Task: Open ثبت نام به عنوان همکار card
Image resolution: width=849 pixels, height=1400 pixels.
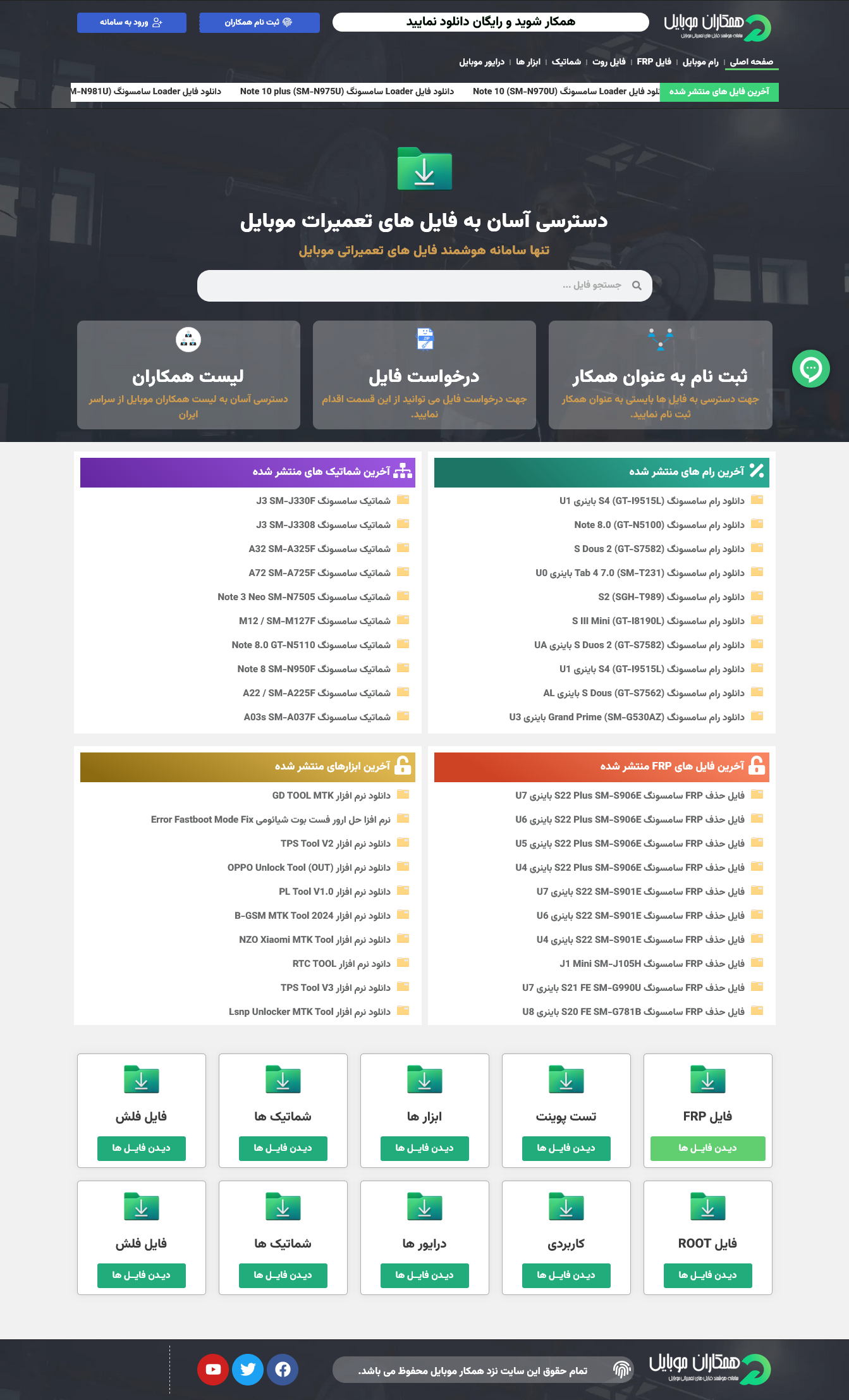Action: (x=661, y=375)
